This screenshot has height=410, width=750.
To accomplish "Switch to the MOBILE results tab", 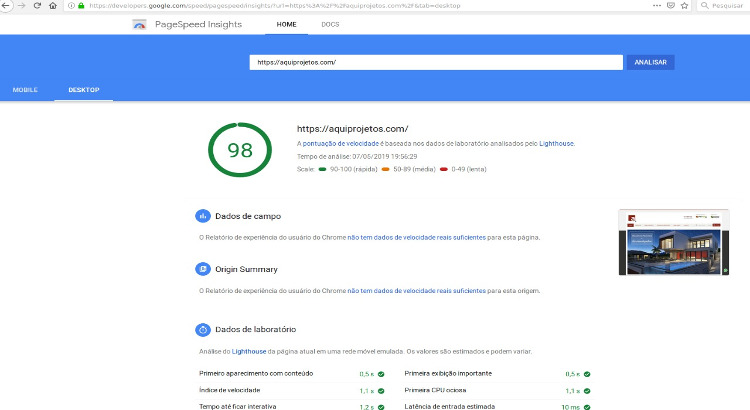I will click(25, 90).
